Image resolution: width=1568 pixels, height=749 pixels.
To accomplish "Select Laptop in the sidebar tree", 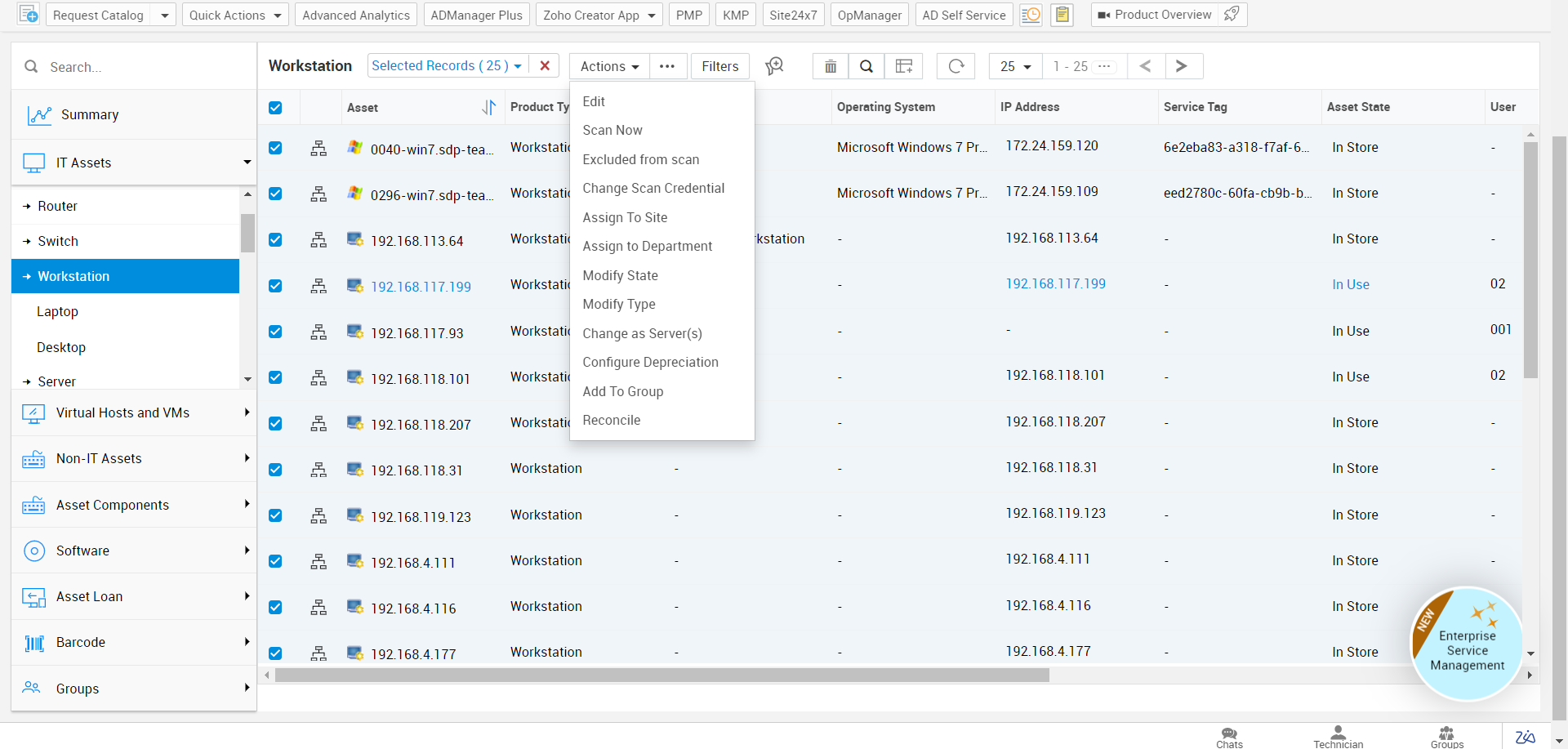I will click(57, 311).
